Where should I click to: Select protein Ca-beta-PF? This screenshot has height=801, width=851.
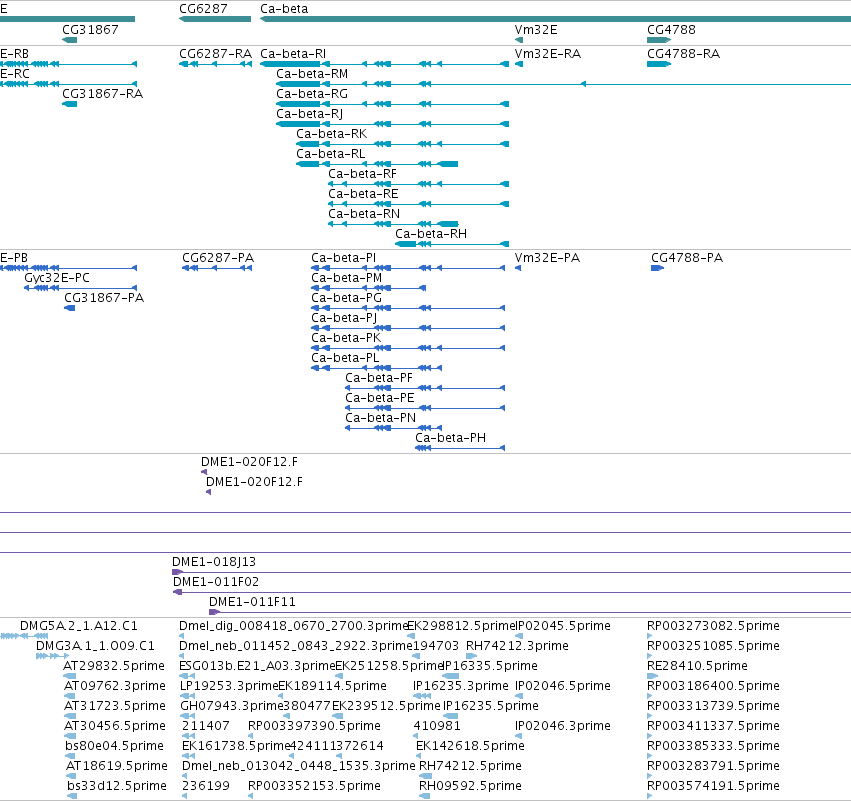coord(379,378)
